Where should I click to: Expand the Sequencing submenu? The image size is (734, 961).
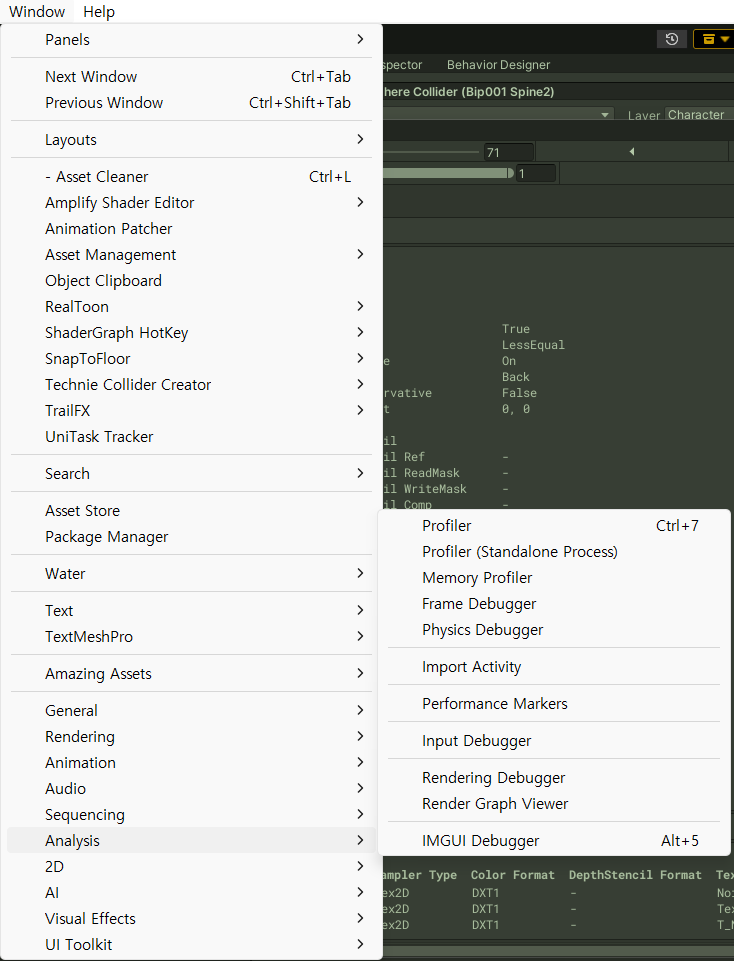191,815
